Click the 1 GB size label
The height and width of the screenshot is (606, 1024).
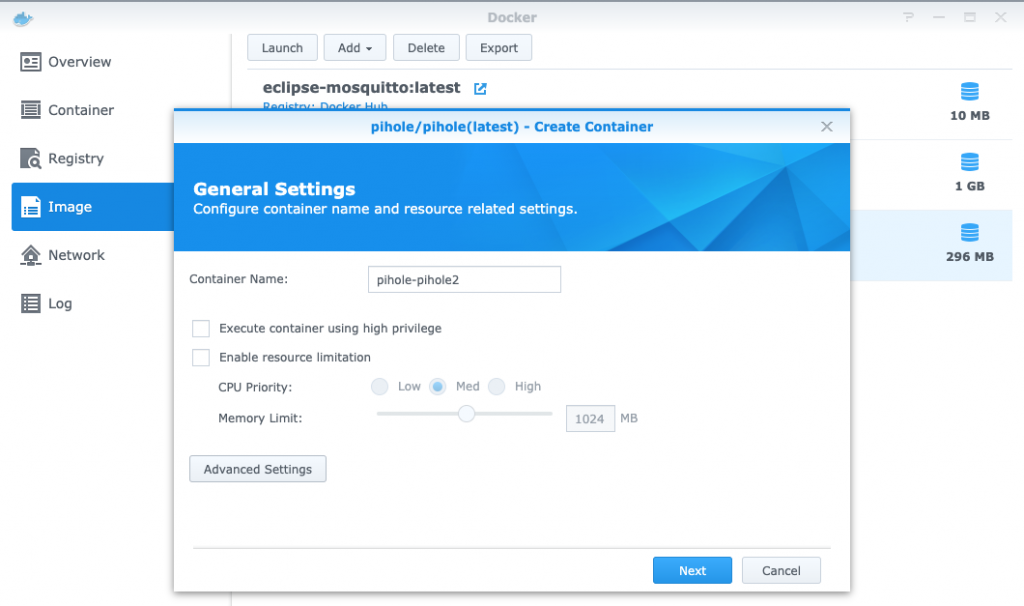(970, 186)
